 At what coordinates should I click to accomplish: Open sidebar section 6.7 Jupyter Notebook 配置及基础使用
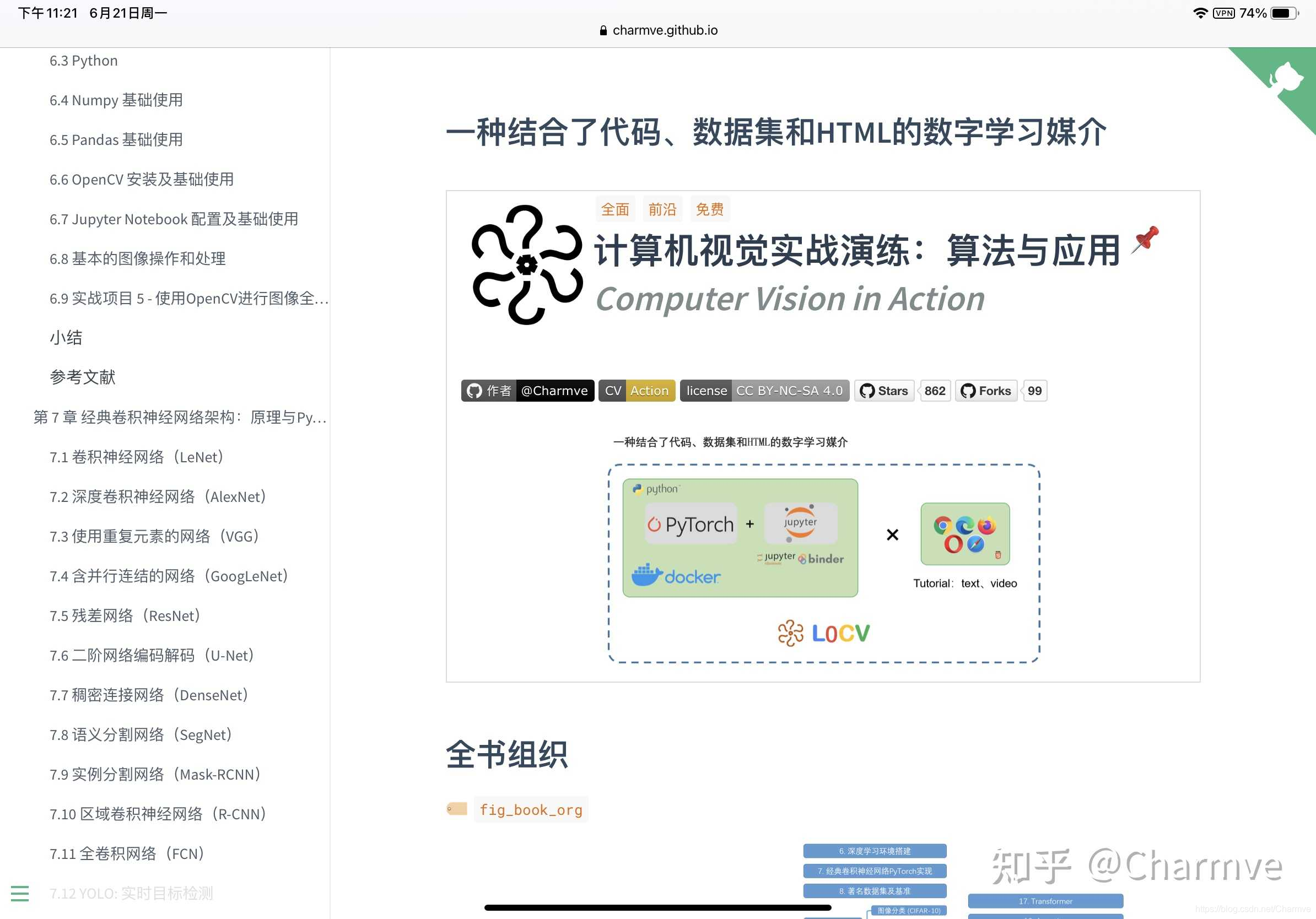point(174,219)
